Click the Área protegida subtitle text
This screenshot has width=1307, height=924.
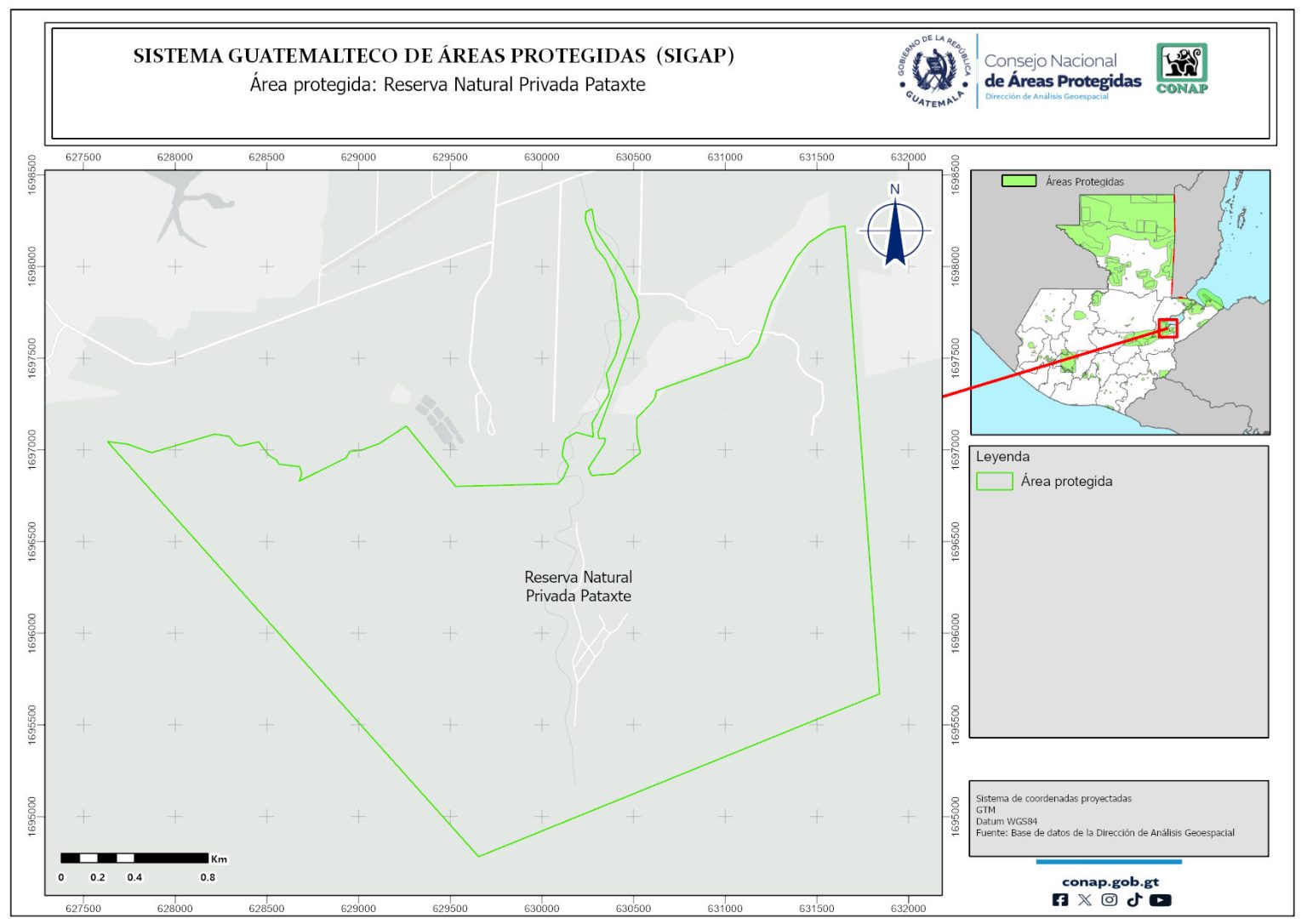448,85
